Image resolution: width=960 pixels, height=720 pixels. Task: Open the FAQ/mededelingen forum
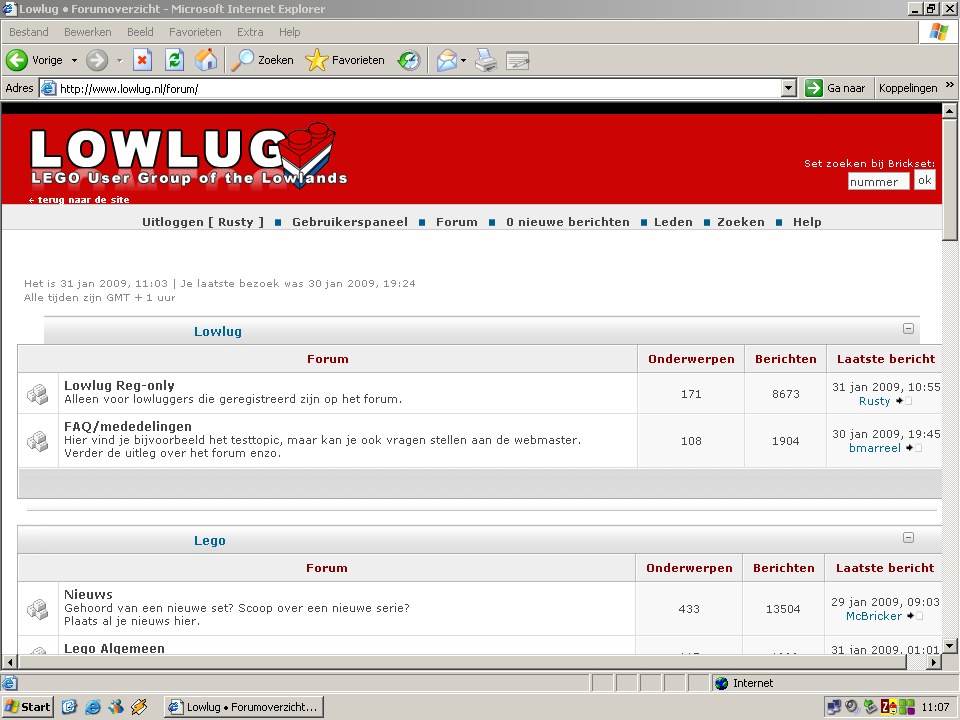128,426
